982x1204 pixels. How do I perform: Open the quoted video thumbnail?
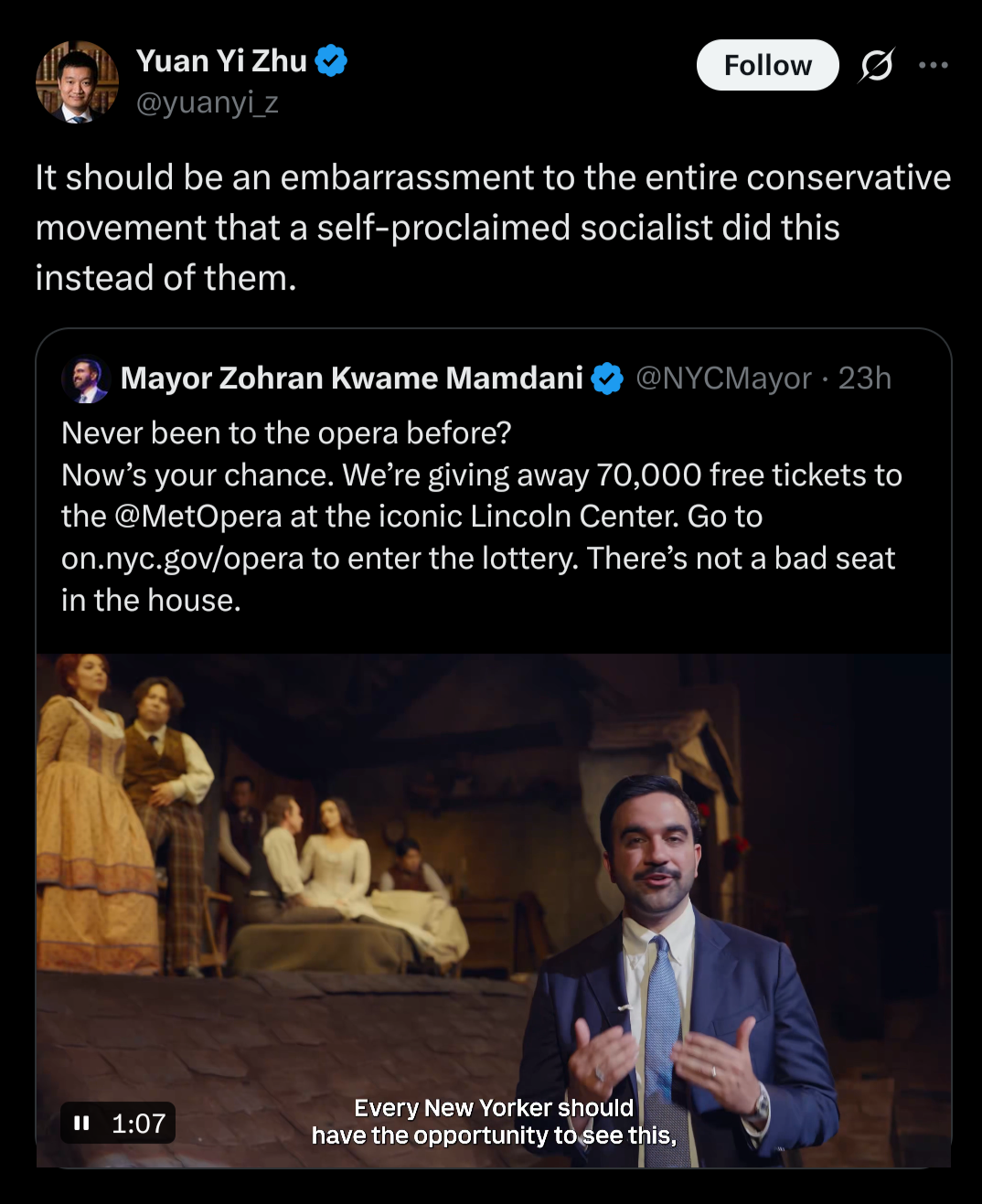click(x=493, y=910)
